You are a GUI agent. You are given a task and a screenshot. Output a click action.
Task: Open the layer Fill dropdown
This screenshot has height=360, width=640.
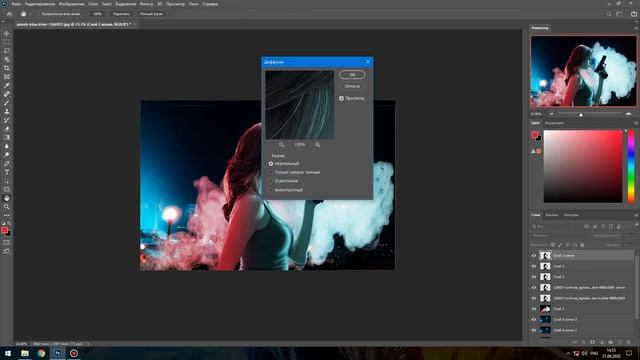pyautogui.click(x=628, y=245)
